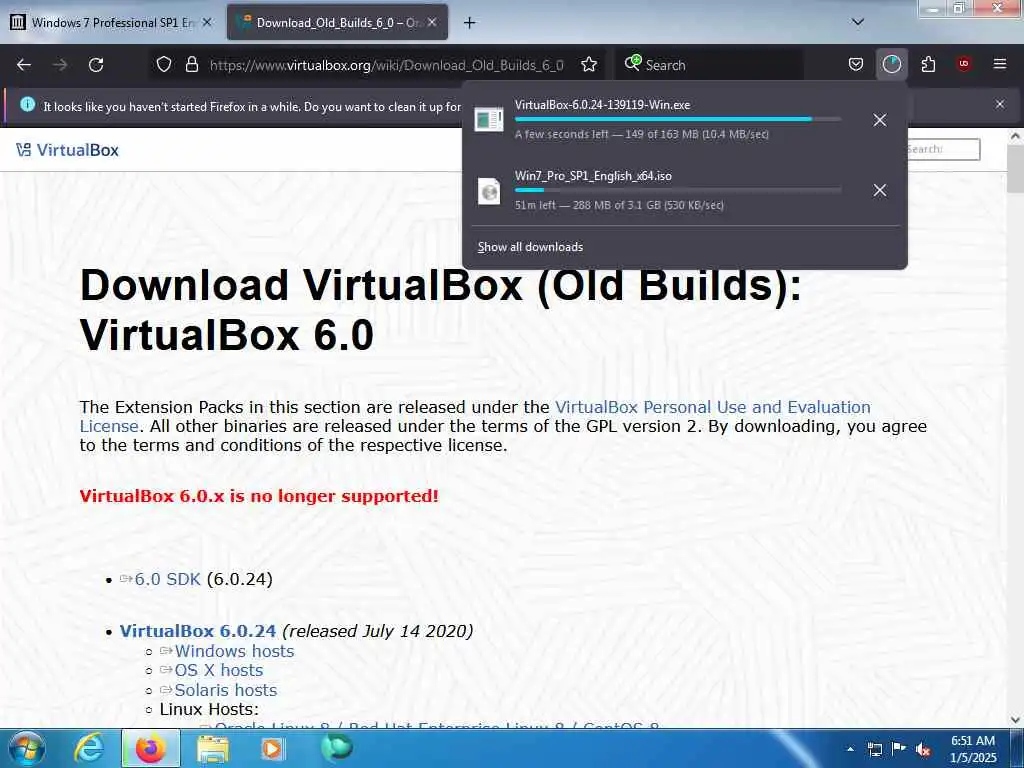
Task: Open the Save to Pocket icon
Action: [856, 65]
